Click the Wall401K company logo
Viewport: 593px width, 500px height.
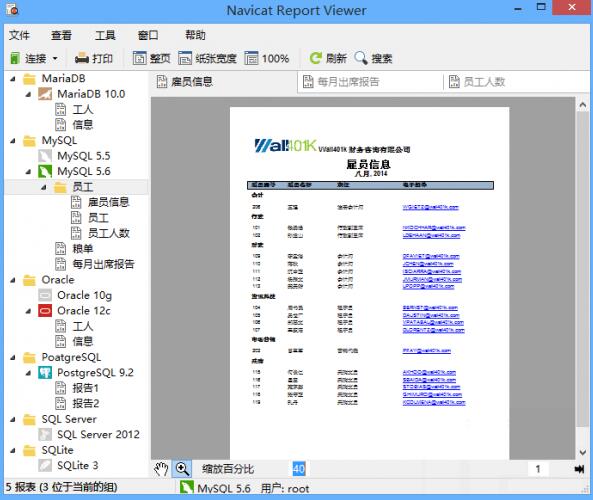click(x=286, y=145)
